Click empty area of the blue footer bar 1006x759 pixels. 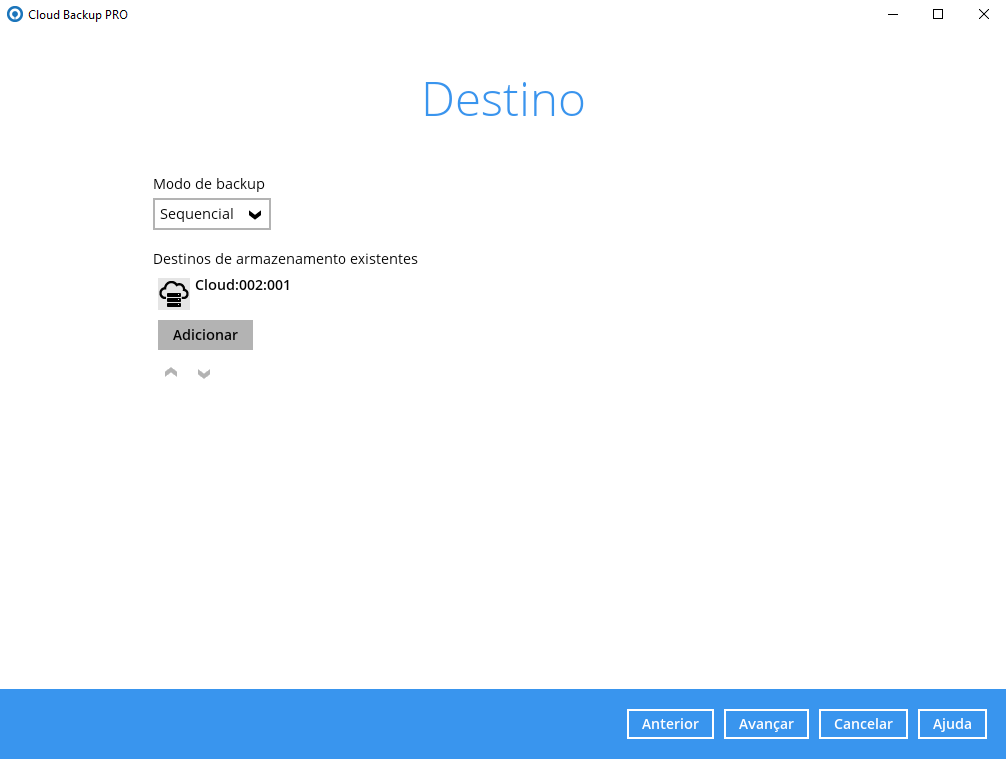300,724
